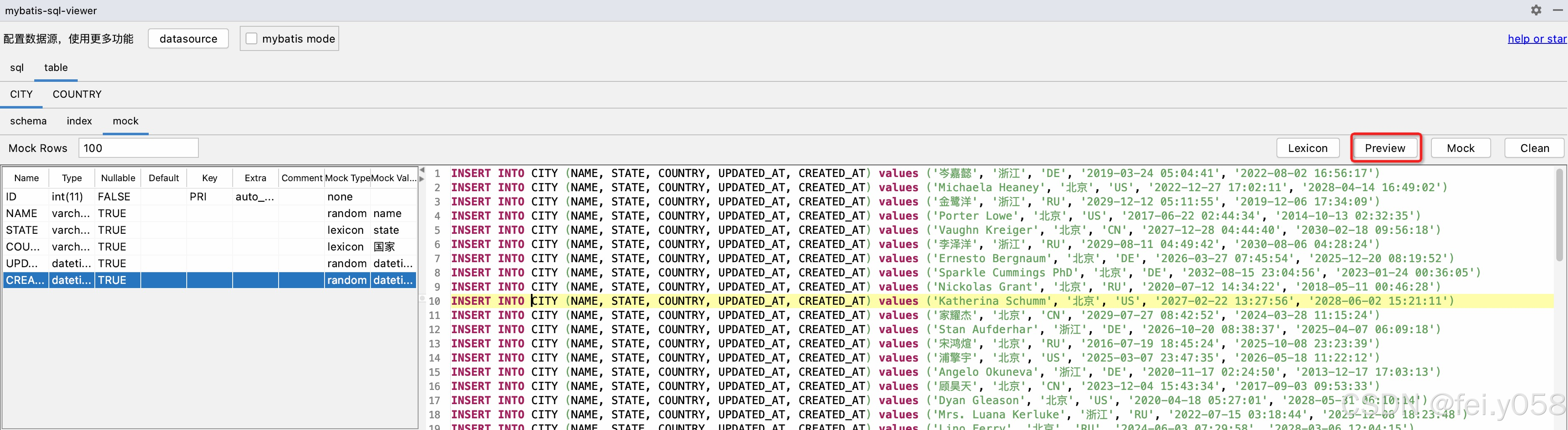Click the Extra column header

[x=256, y=177]
